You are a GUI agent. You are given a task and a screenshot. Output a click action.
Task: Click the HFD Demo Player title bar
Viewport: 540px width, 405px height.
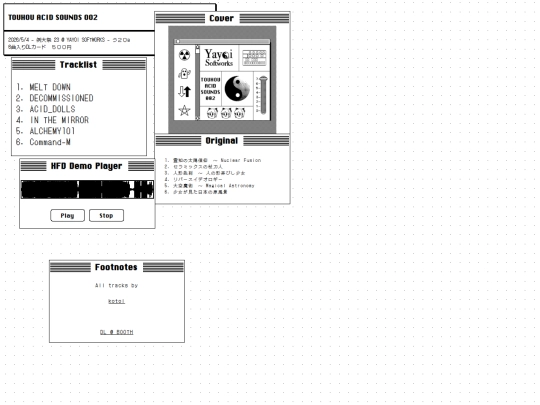(87, 166)
